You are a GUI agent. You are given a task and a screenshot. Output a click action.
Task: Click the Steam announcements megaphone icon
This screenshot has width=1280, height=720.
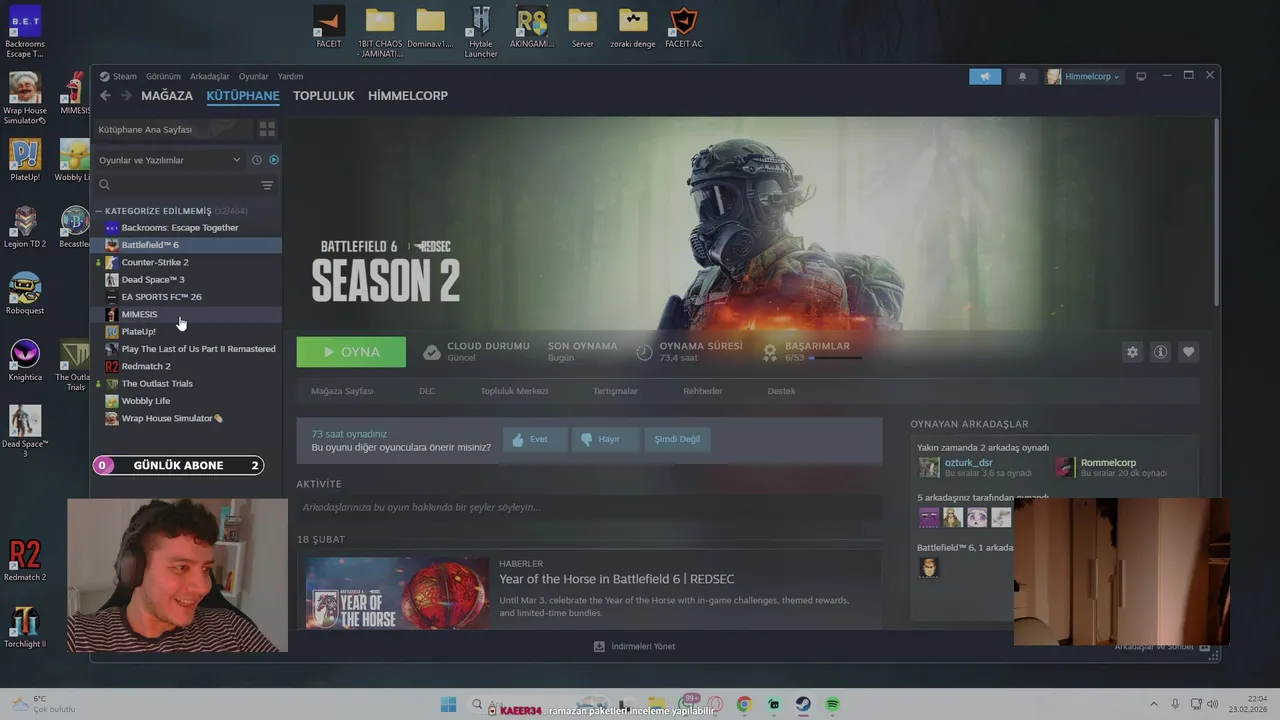(985, 76)
